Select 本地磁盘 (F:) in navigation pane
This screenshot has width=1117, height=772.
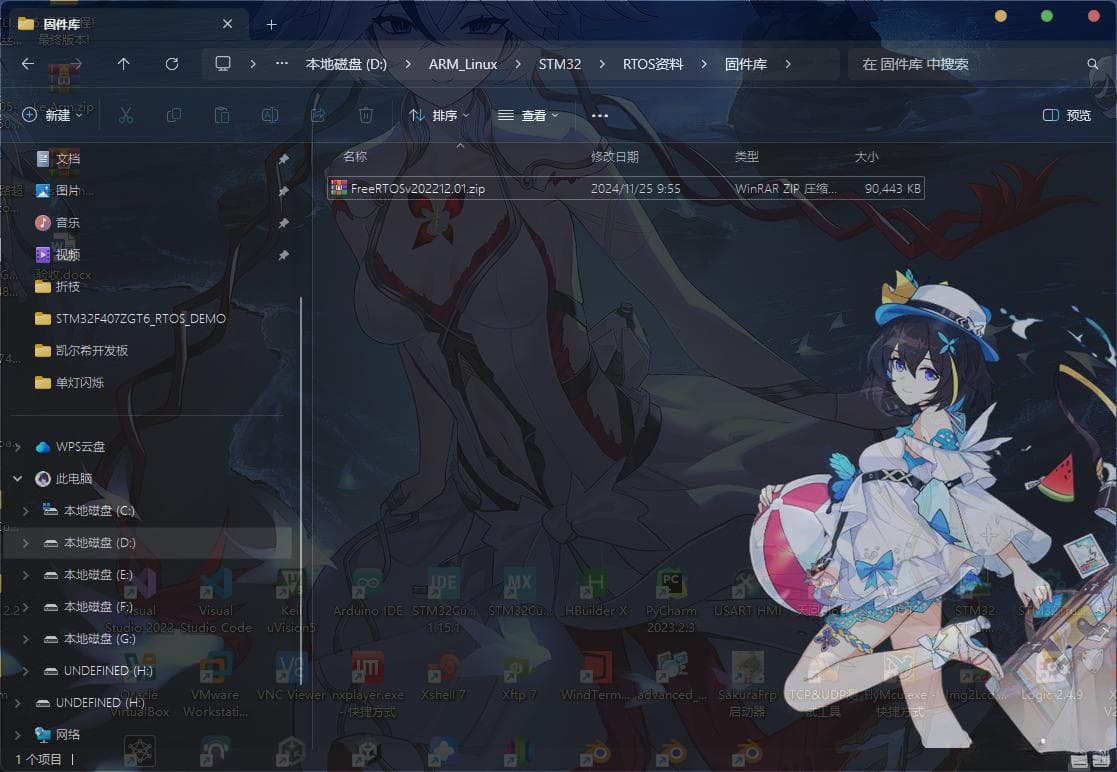point(98,607)
